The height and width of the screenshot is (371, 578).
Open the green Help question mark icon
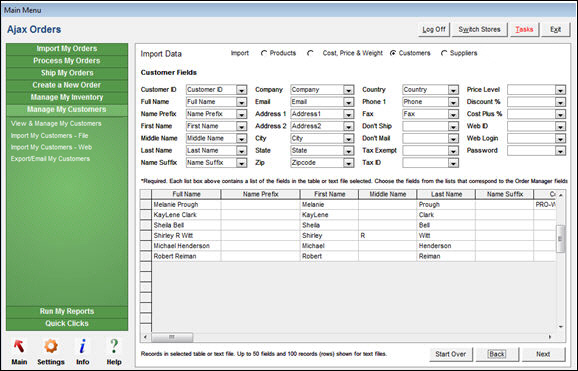click(x=114, y=346)
